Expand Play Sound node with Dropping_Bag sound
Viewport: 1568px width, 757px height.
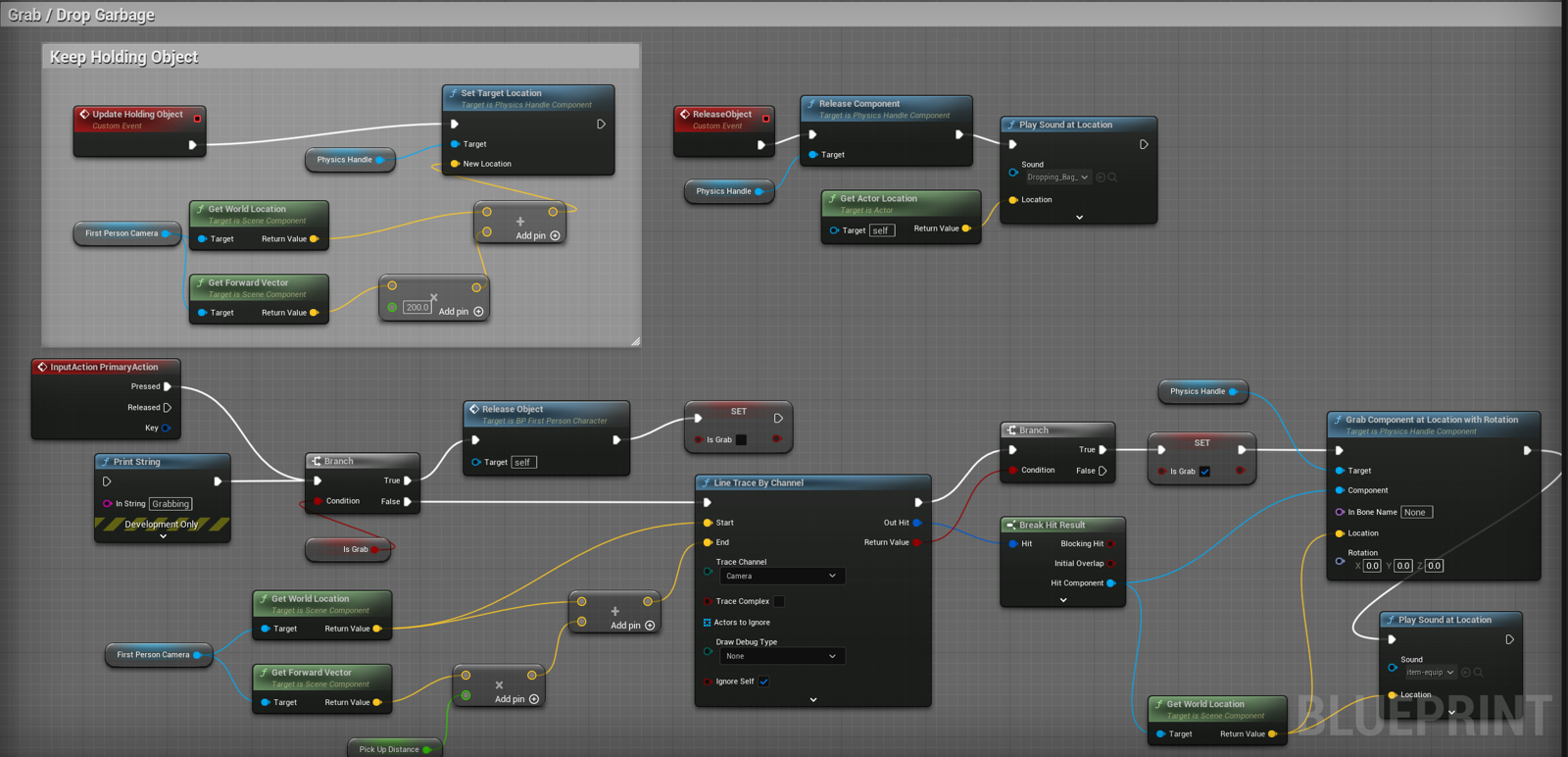[1079, 218]
